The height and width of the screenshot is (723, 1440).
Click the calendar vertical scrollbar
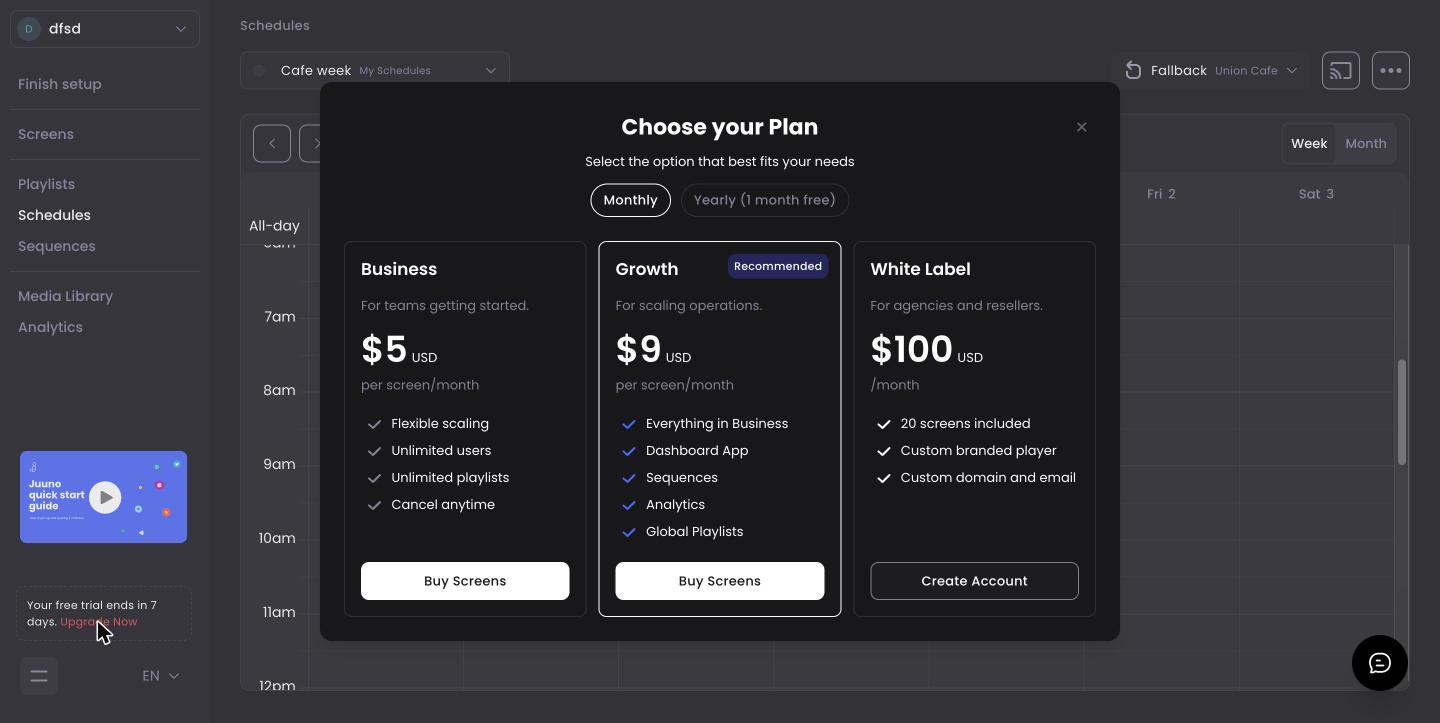(1402, 412)
